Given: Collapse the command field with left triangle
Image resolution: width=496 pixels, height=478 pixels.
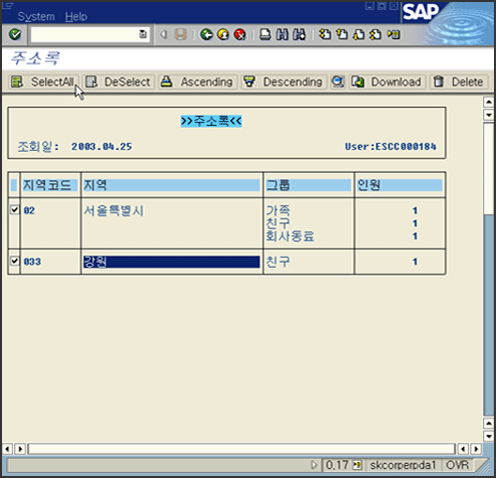Looking at the screenshot, I should (163, 34).
